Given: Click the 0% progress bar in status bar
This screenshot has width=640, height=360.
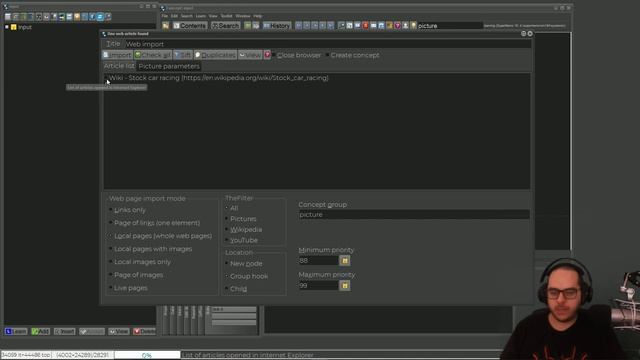Looking at the screenshot, I should click(147, 355).
